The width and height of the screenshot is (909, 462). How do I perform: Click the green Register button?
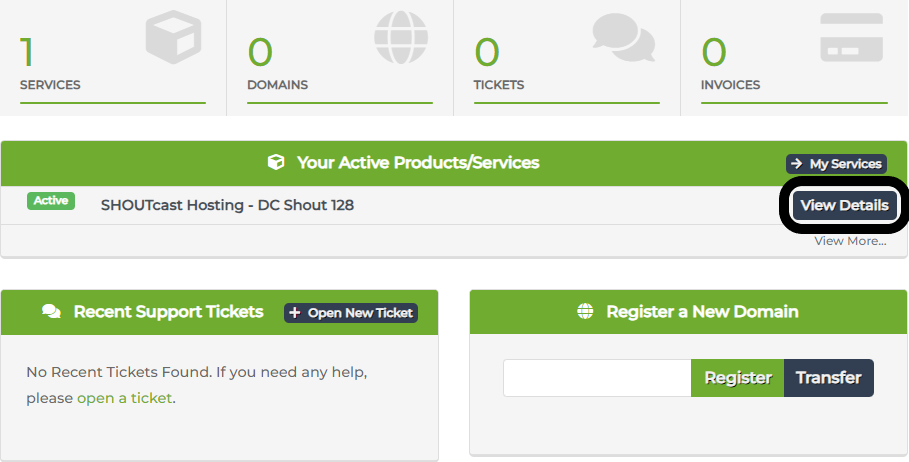tap(737, 378)
